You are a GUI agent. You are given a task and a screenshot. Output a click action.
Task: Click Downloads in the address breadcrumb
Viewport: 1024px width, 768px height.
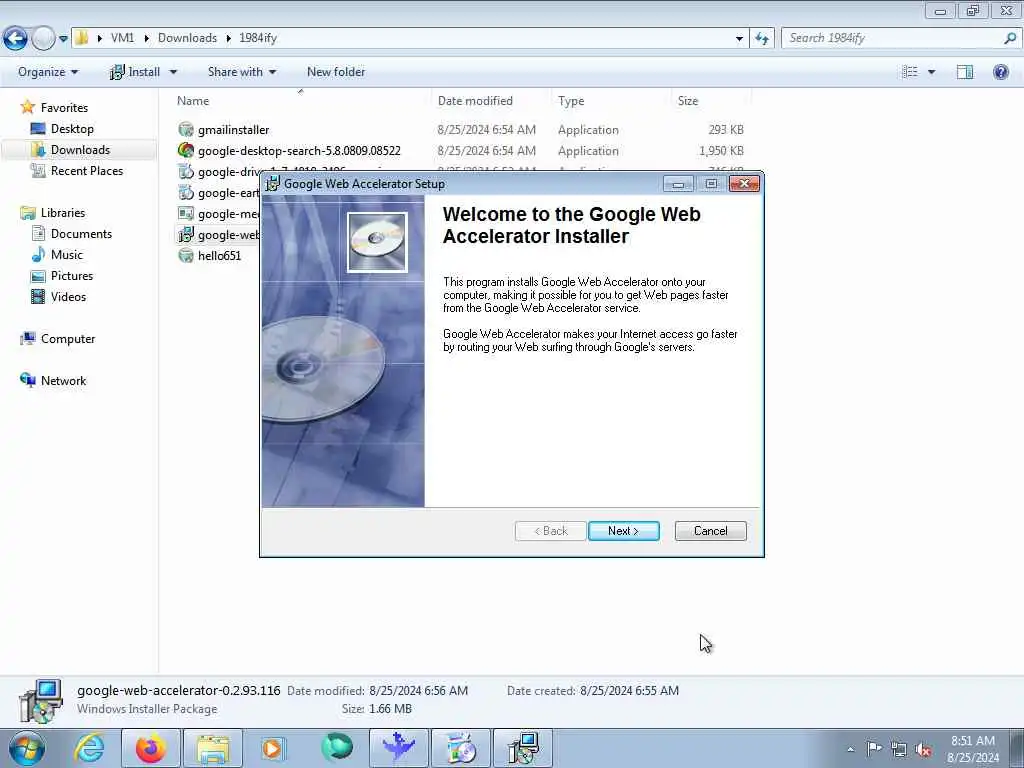[x=187, y=38]
